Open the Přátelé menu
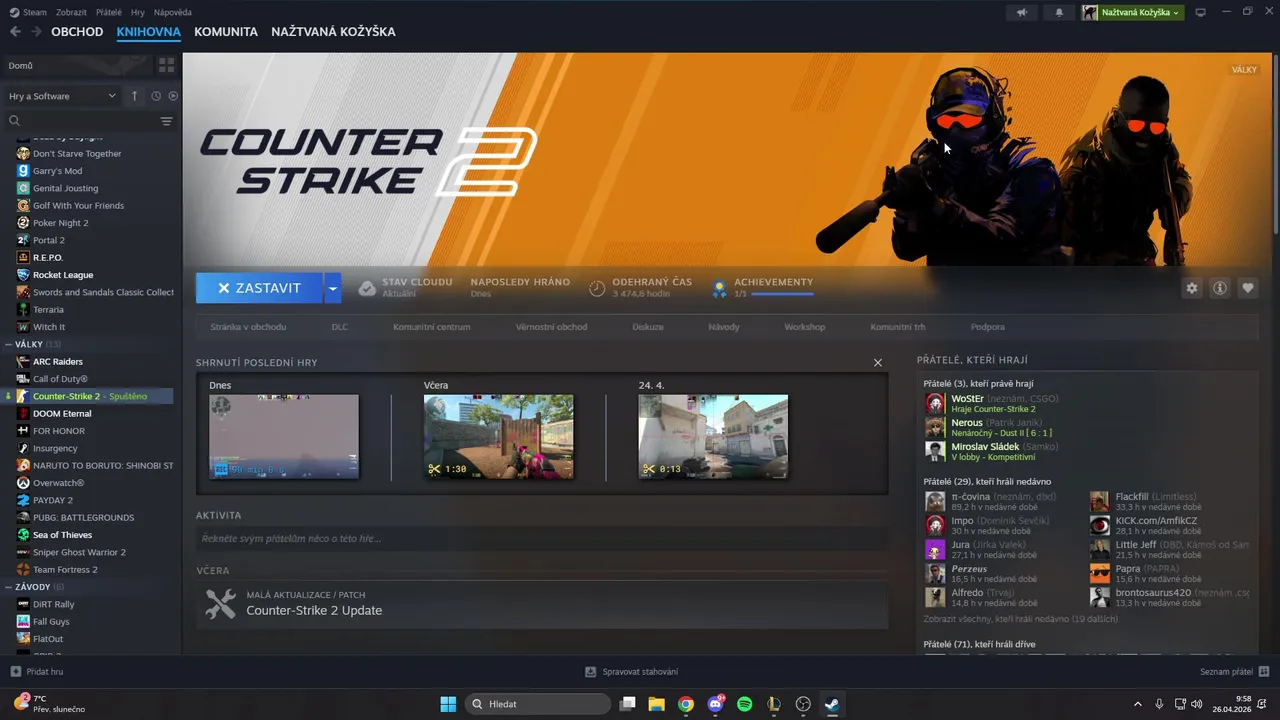The image size is (1280, 720). tap(109, 13)
